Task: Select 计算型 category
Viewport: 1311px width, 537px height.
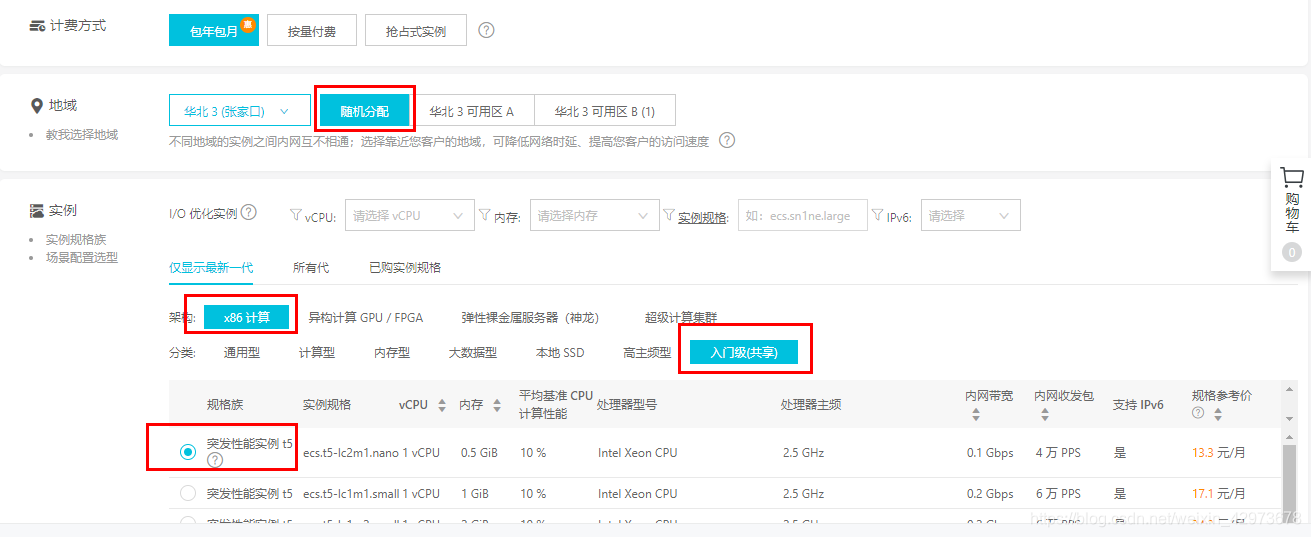Action: [x=317, y=352]
